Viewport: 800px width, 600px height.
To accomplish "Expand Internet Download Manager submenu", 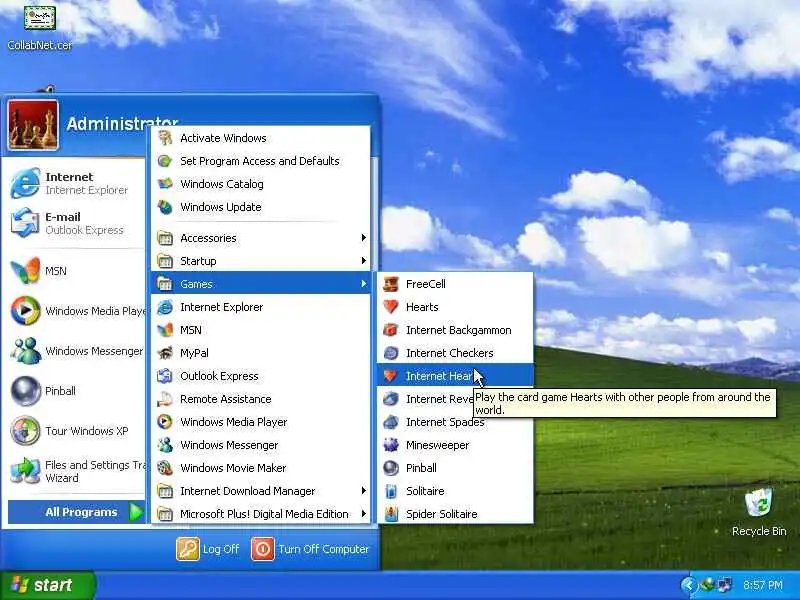I will coord(260,491).
